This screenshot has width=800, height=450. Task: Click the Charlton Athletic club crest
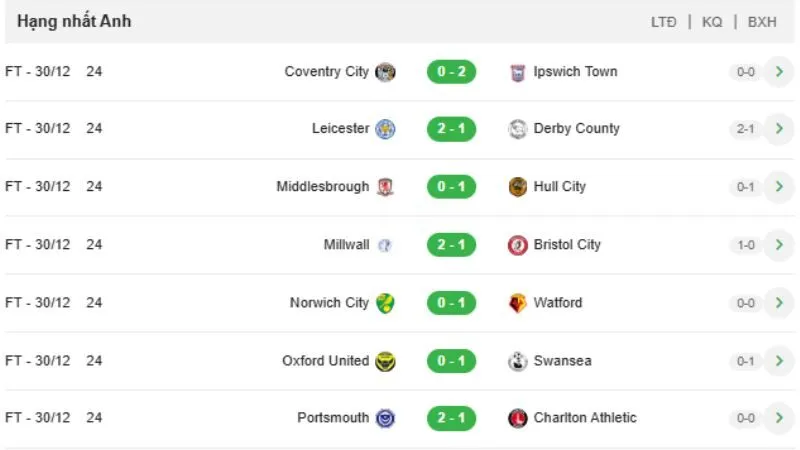(518, 418)
